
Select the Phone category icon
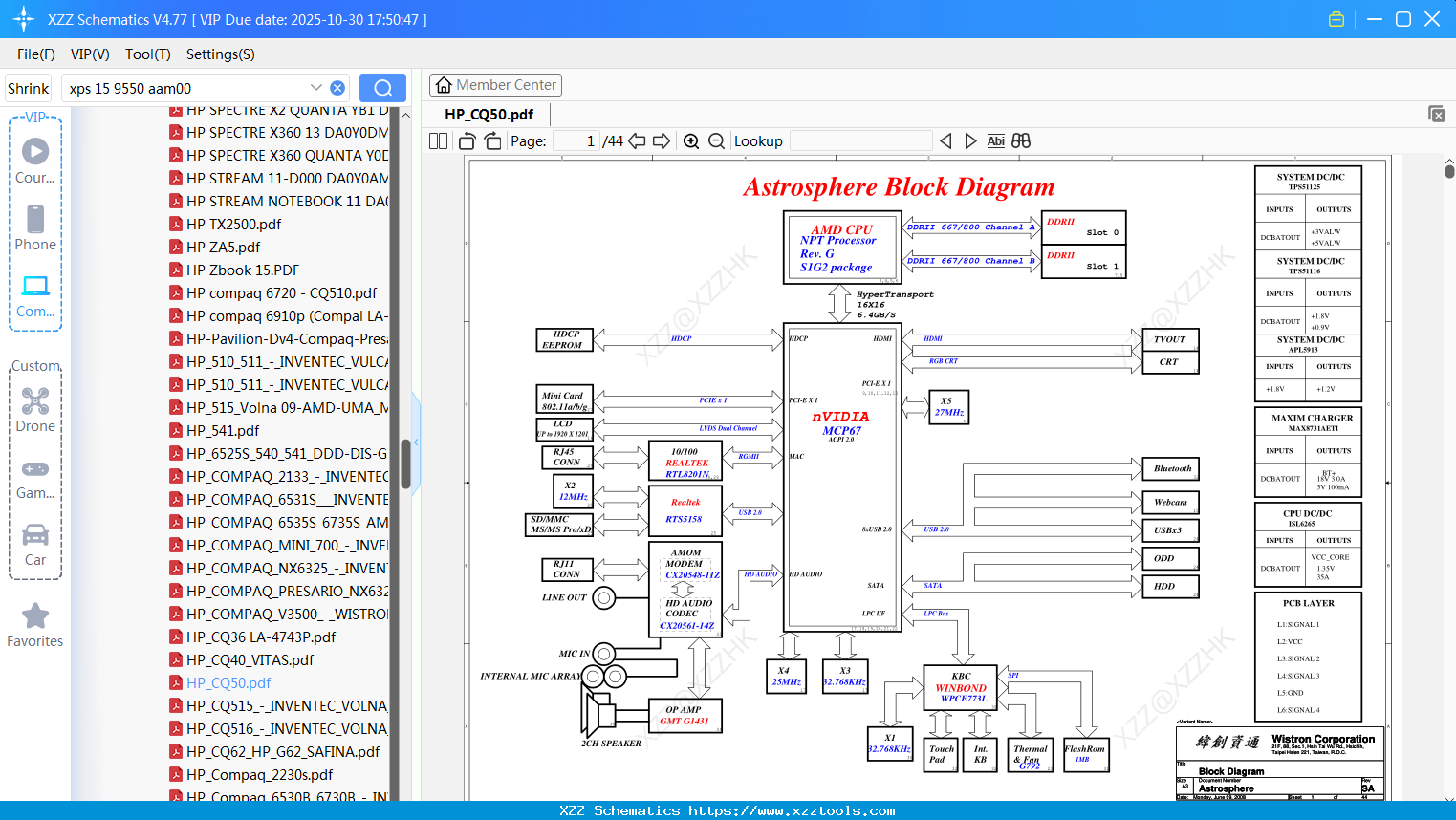pyautogui.click(x=35, y=219)
